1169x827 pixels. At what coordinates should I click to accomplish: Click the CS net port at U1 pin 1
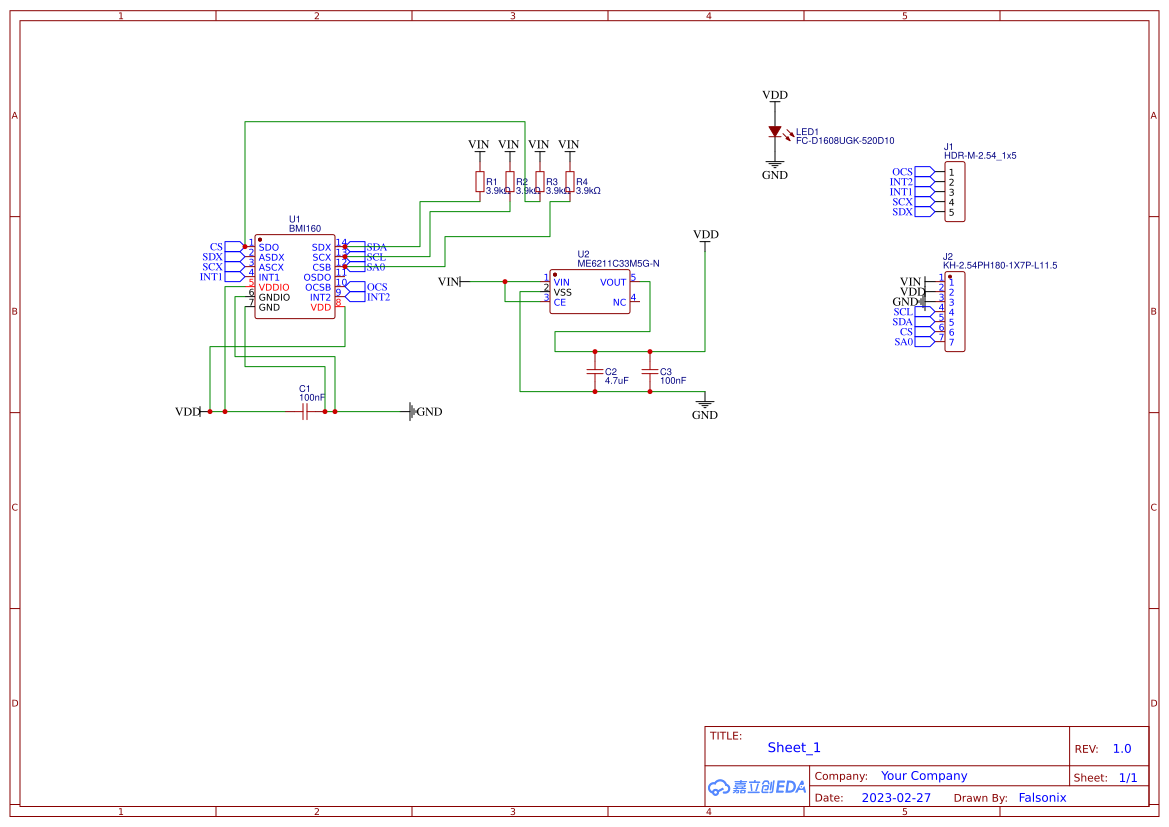click(226, 247)
